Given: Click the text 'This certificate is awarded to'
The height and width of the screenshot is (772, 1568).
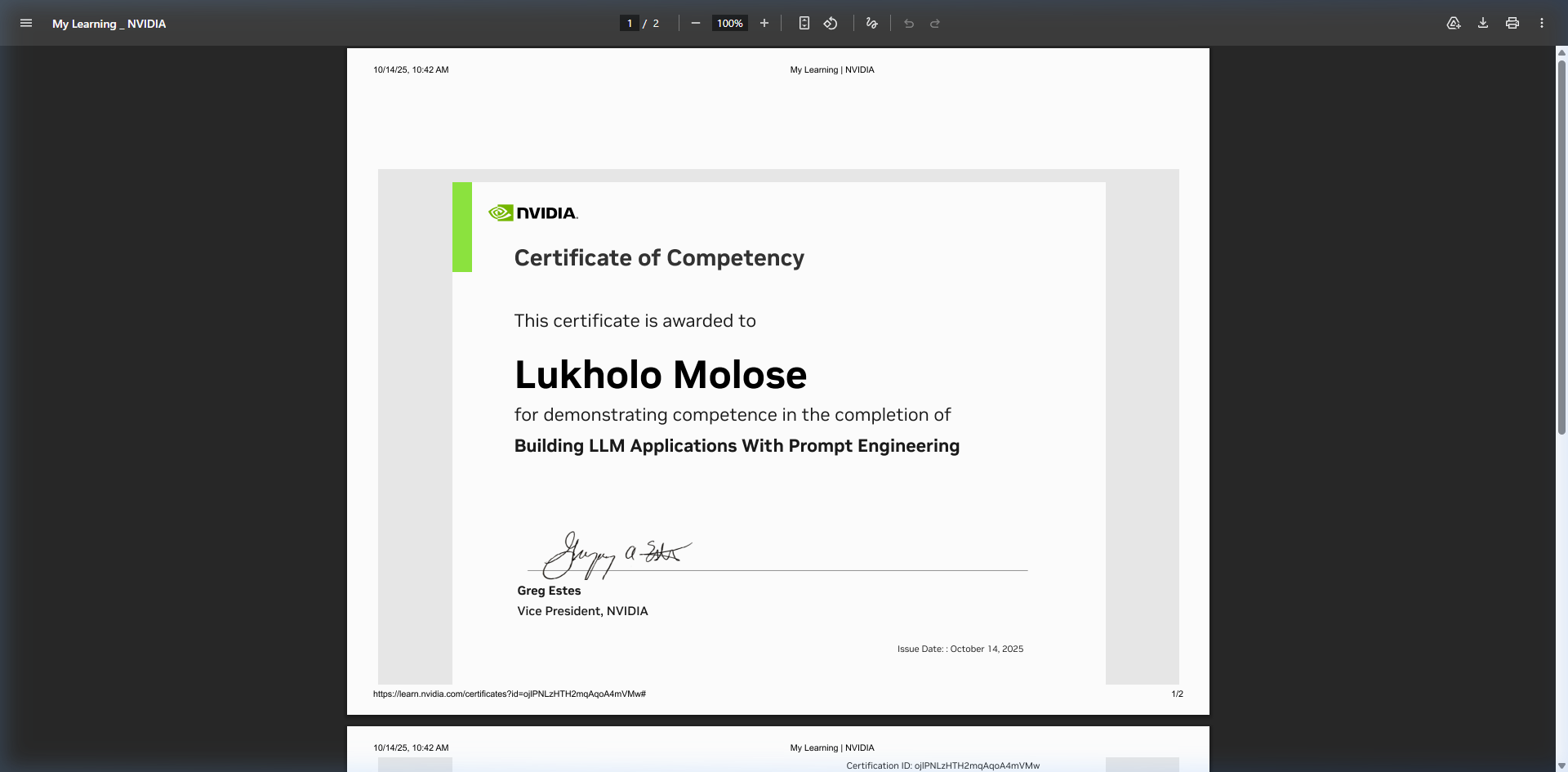Looking at the screenshot, I should pos(635,321).
